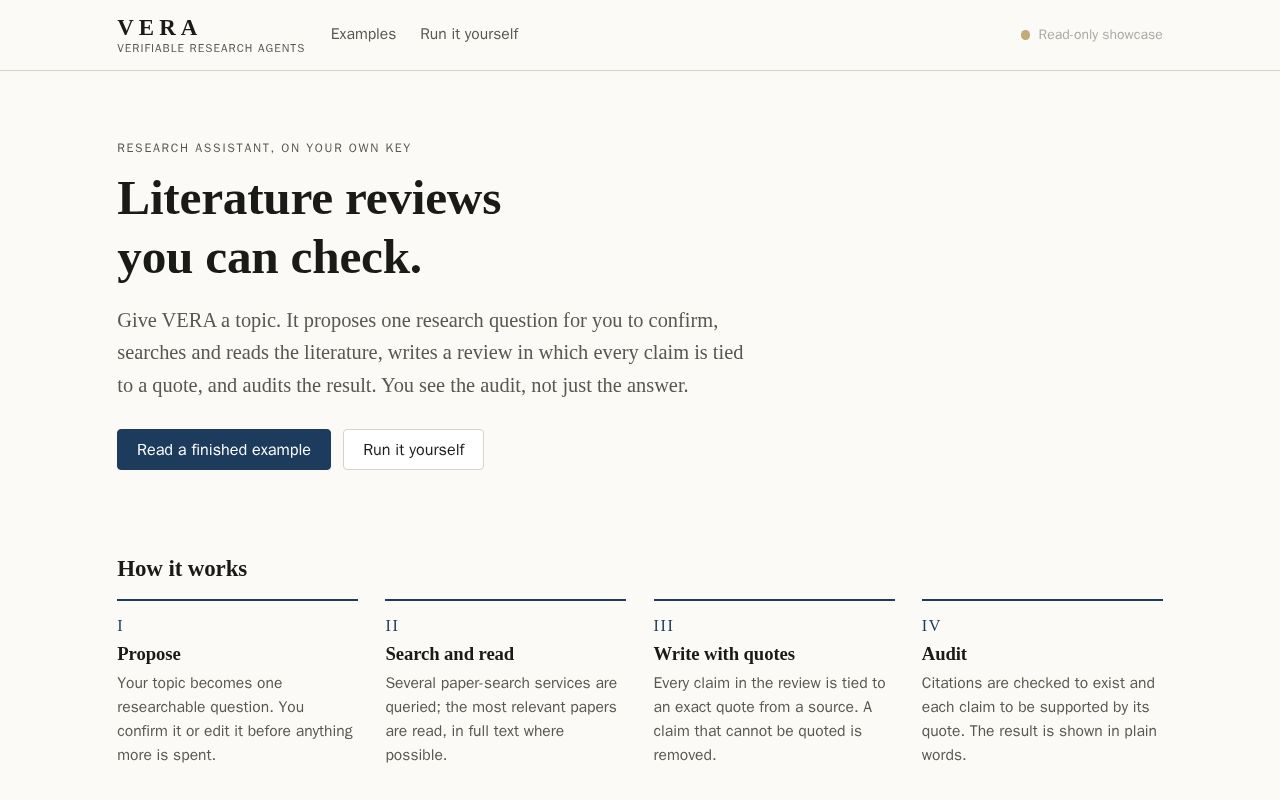Select the Audit step heading

point(944,654)
